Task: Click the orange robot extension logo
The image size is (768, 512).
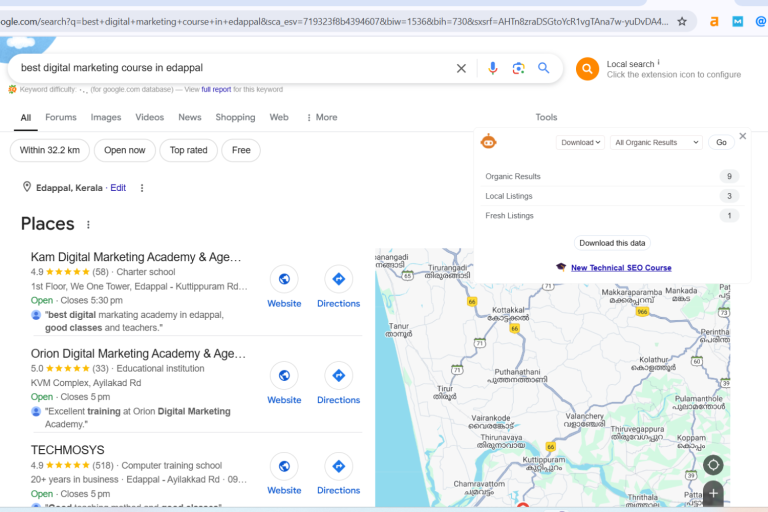Action: pyautogui.click(x=488, y=142)
